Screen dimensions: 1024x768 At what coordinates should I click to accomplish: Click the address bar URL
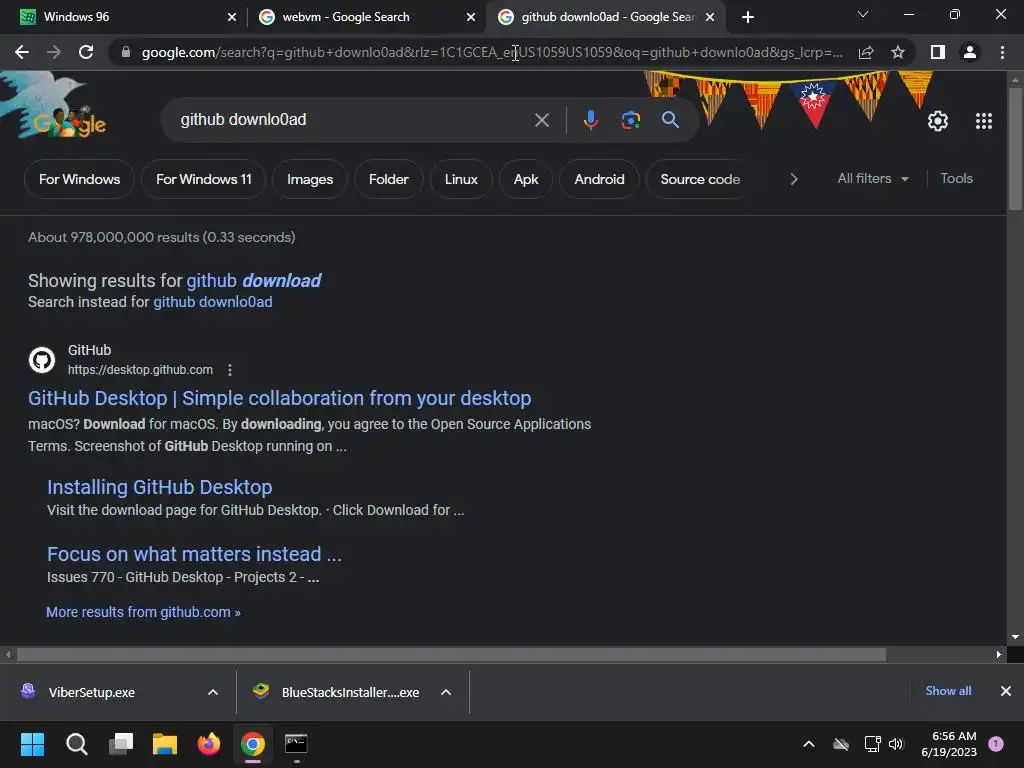click(491, 52)
